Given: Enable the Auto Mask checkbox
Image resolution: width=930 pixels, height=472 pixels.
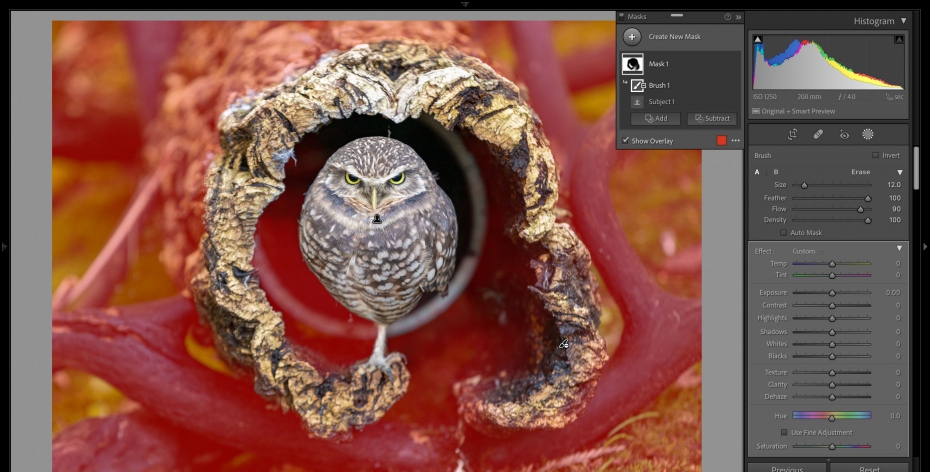Looking at the screenshot, I should tap(784, 232).
